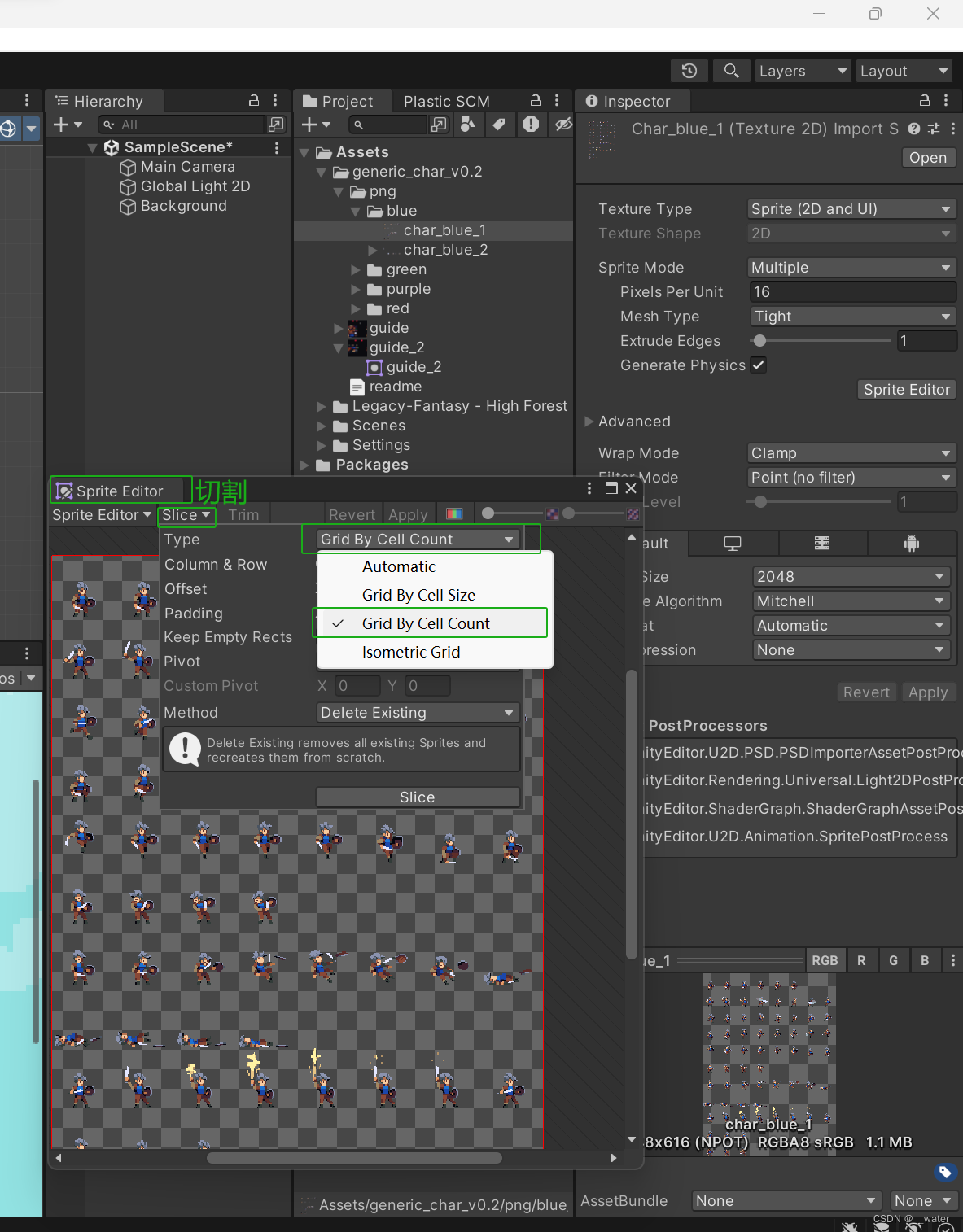963x1232 pixels.
Task: Lock the Project panel
Action: [536, 100]
